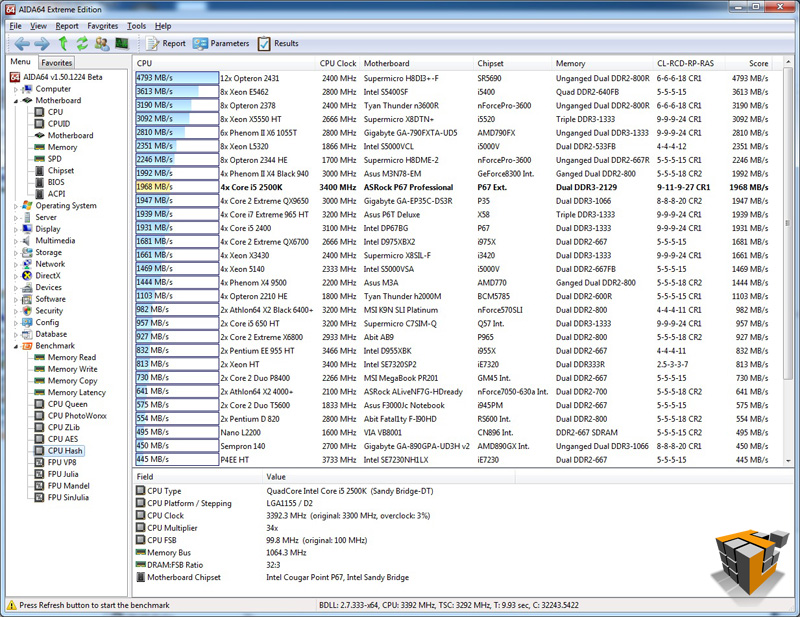The height and width of the screenshot is (617, 800).
Task: Select the Software tree item
Action: click(x=51, y=299)
